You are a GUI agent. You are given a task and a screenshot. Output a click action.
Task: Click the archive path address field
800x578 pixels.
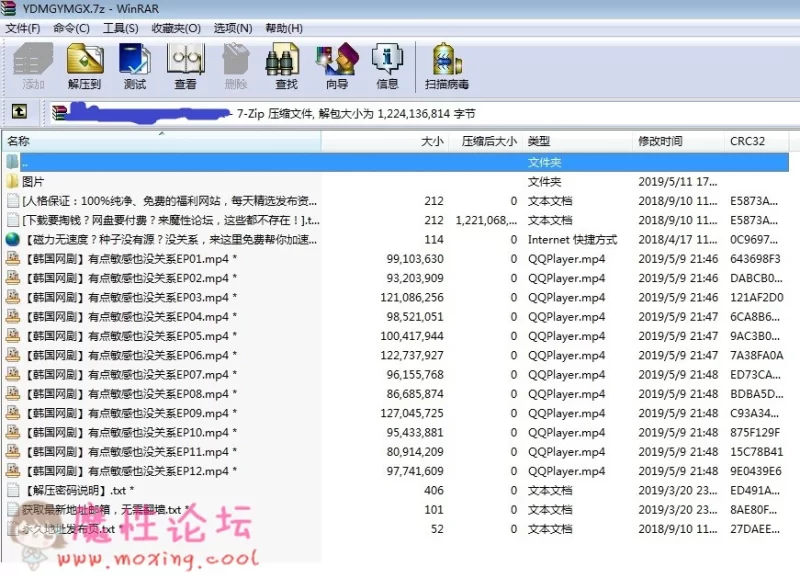423,113
